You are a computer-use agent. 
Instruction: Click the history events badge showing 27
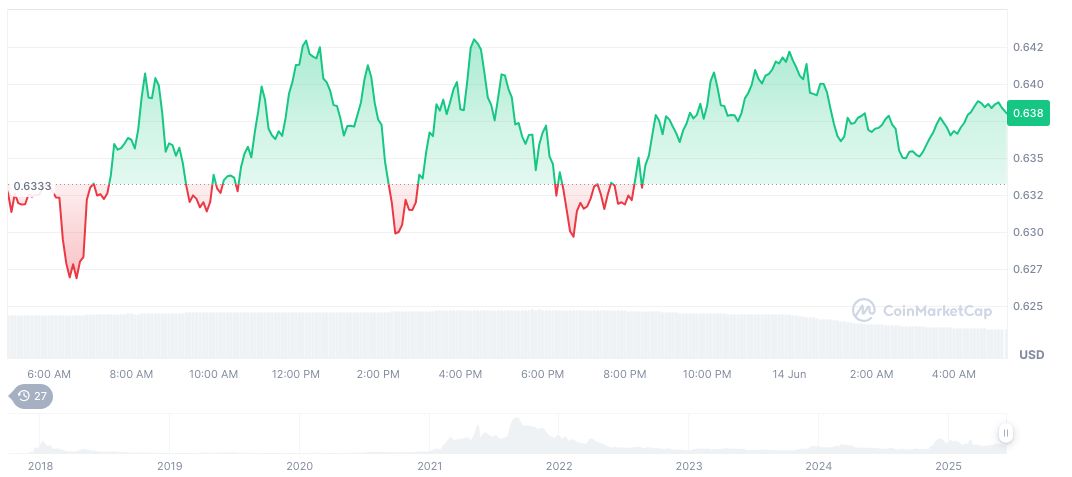[x=32, y=396]
